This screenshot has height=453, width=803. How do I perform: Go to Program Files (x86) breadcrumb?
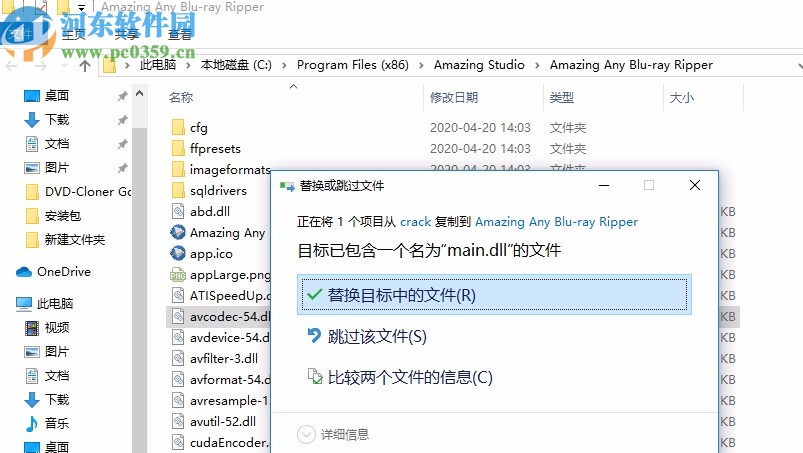pos(353,65)
